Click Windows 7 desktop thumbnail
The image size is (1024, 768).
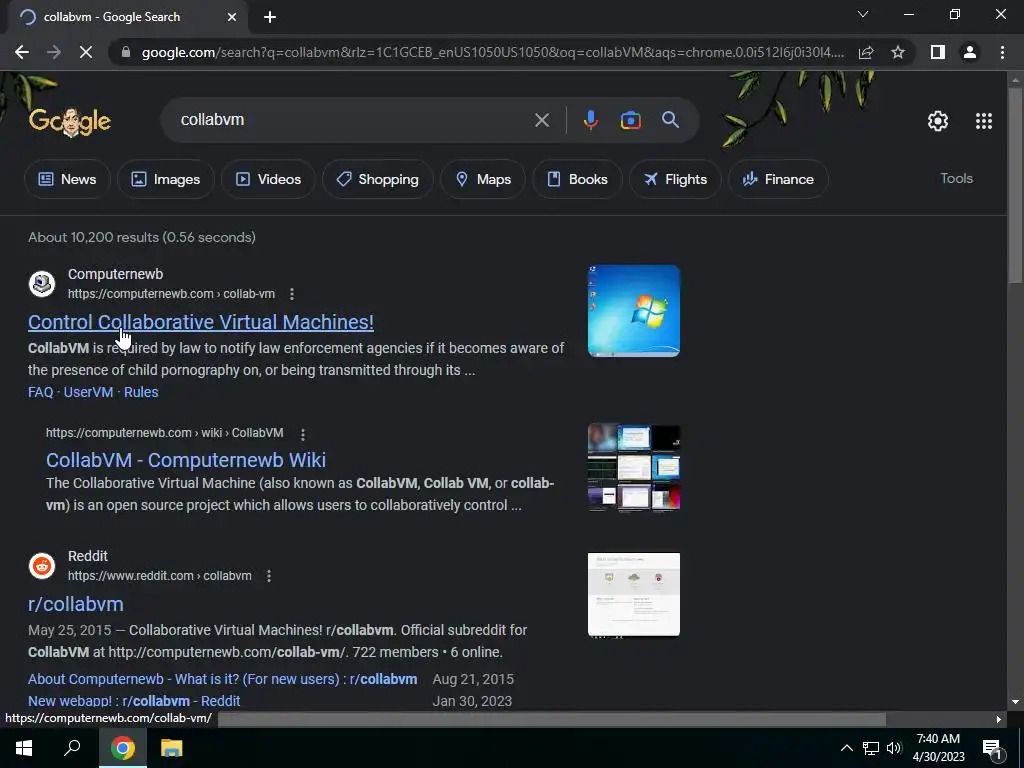coord(633,311)
